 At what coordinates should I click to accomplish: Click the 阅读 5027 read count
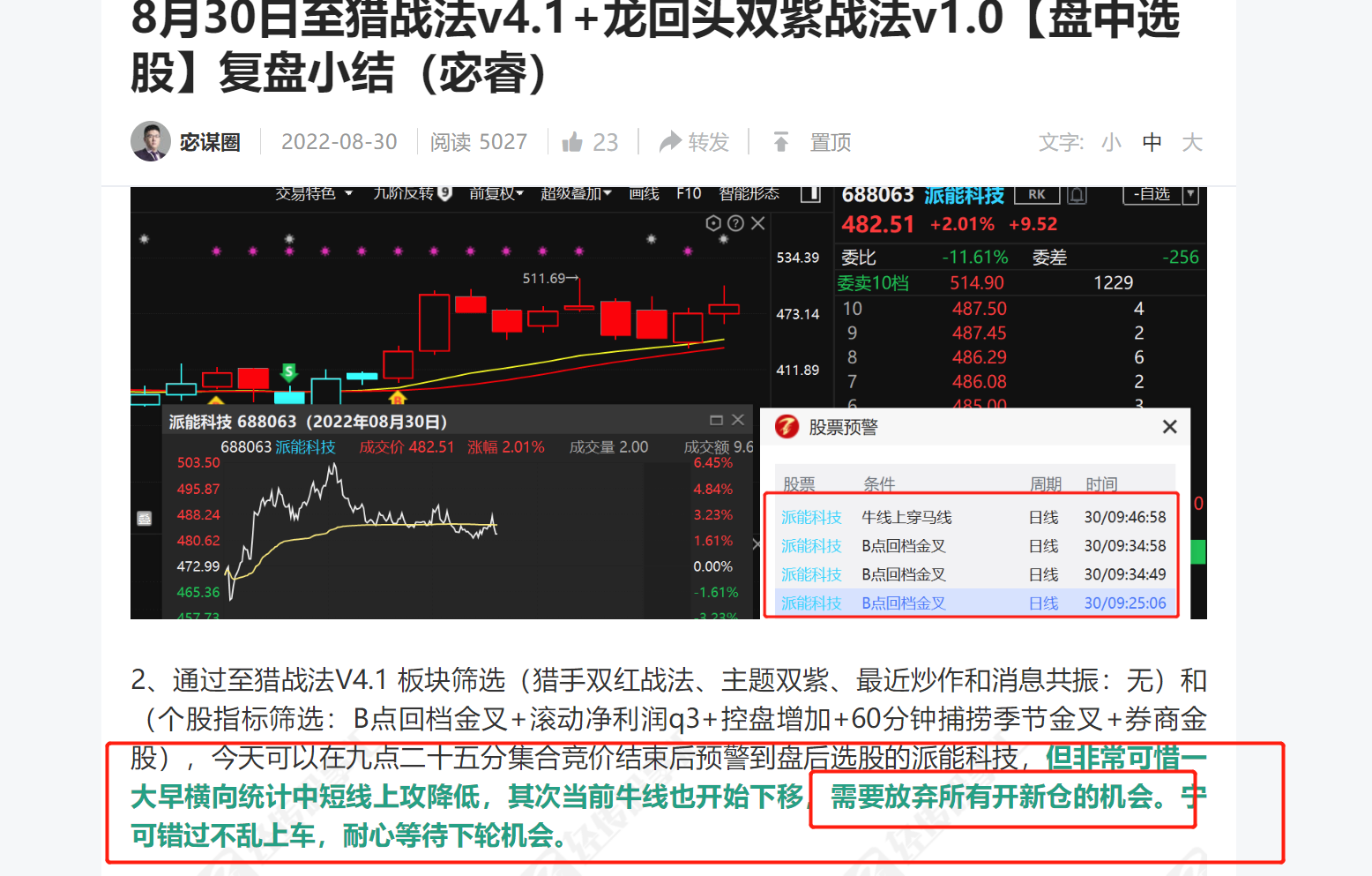point(479,142)
